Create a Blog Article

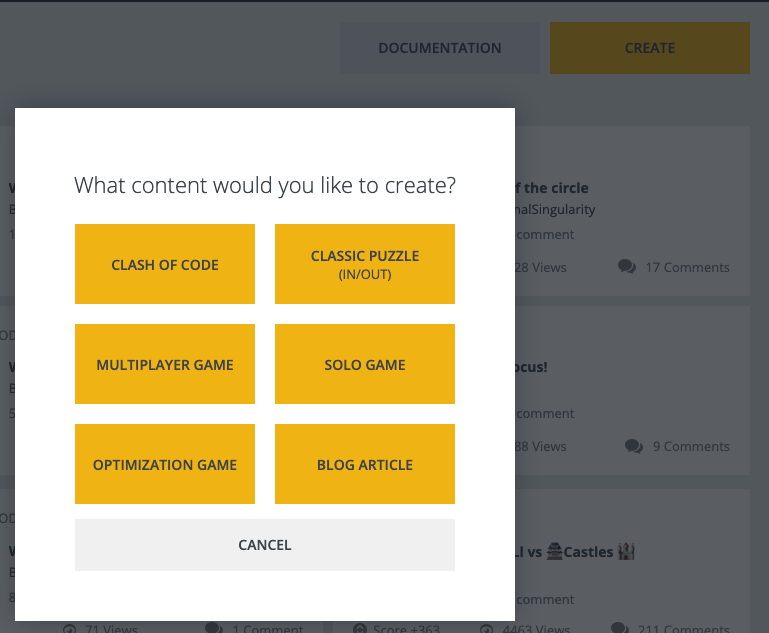(x=365, y=464)
